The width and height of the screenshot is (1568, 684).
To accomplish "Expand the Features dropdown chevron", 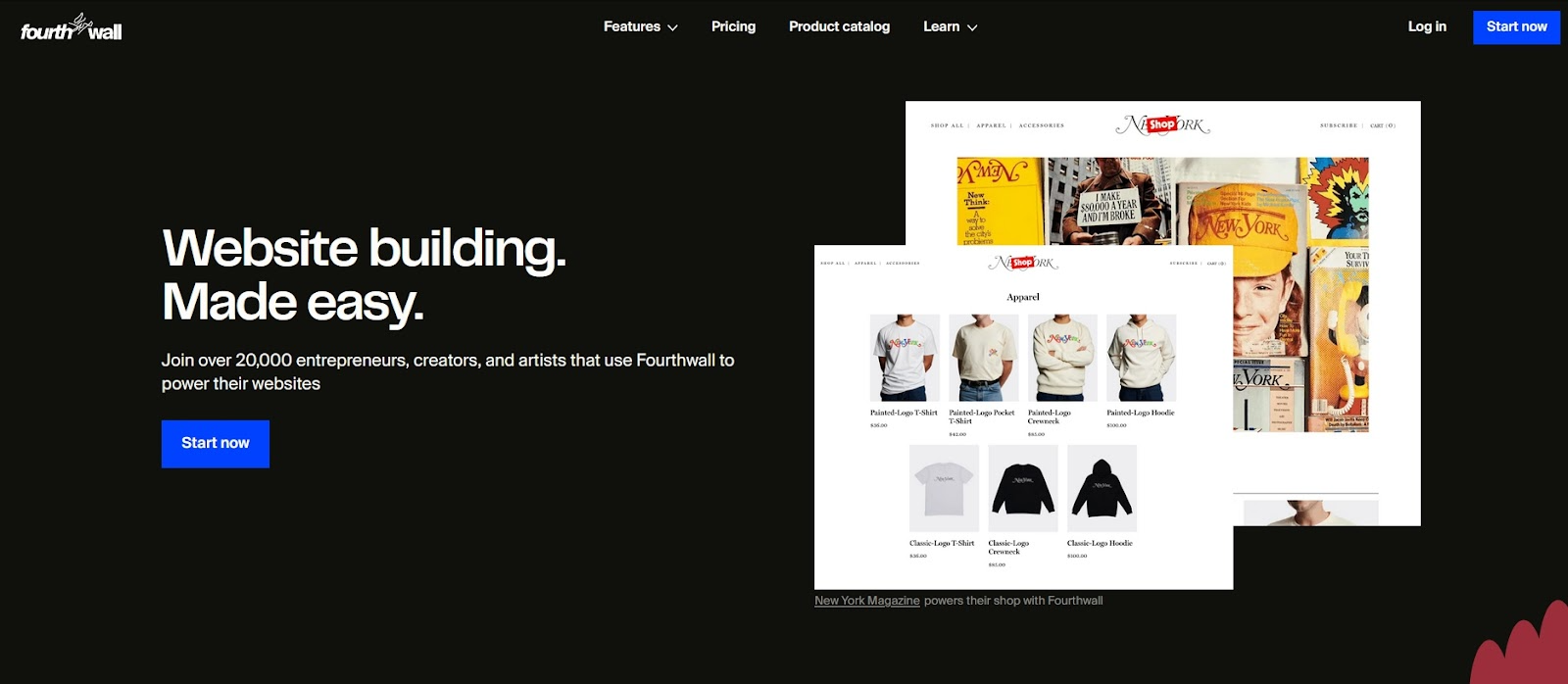I will point(672,27).
